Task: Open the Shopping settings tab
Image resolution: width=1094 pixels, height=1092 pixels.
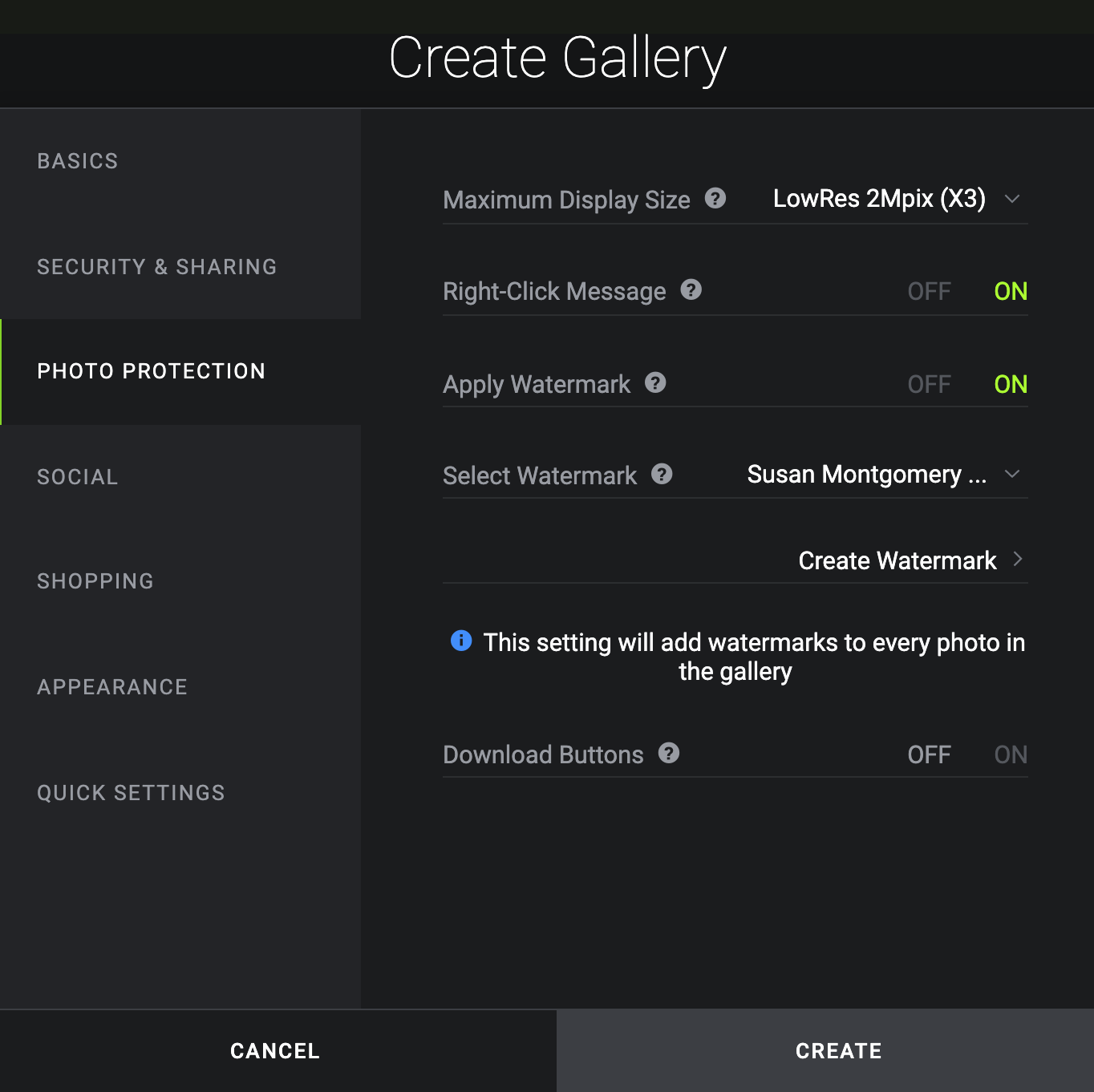Action: tap(95, 581)
